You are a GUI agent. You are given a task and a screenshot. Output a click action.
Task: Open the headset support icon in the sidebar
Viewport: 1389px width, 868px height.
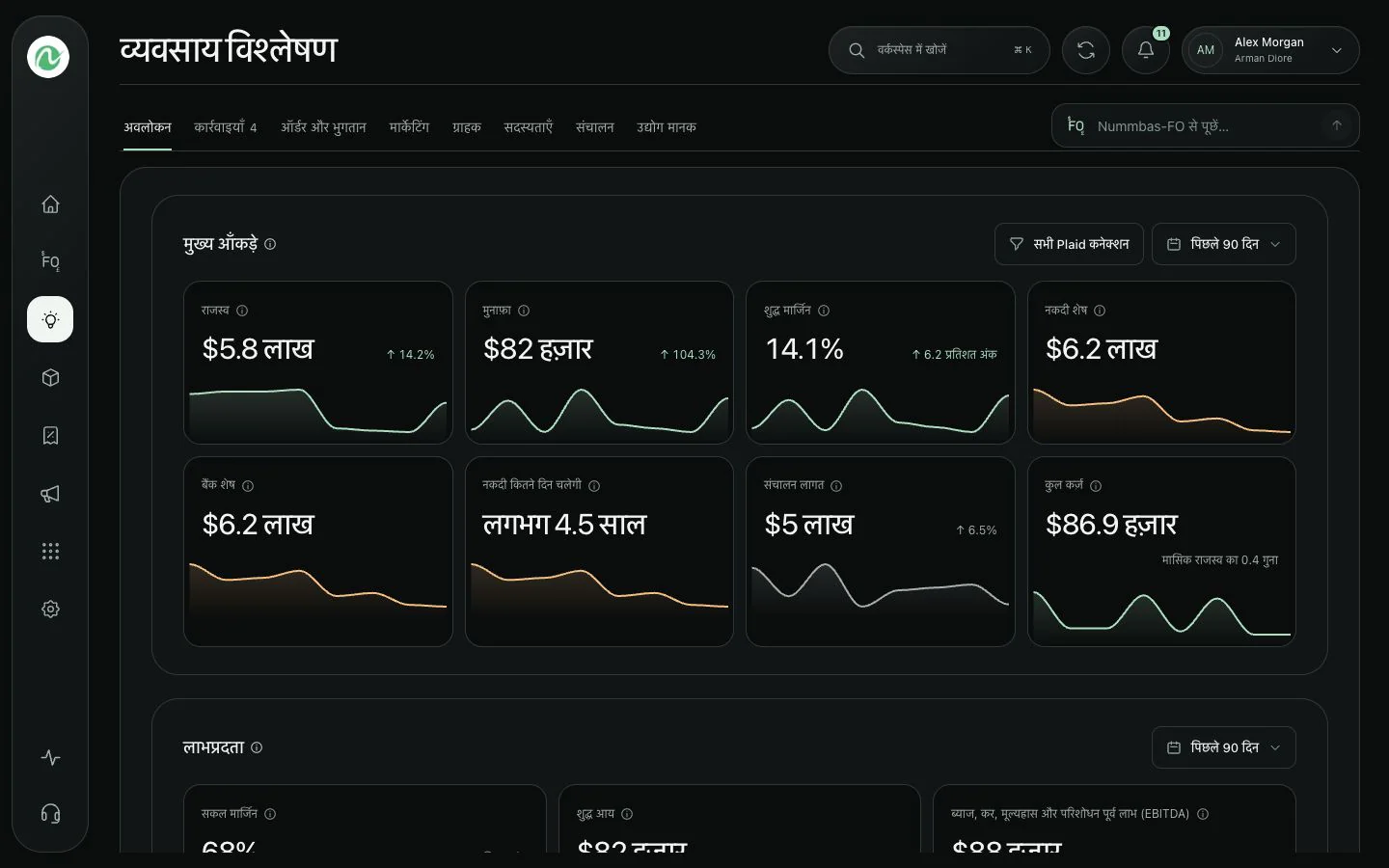coord(50,814)
